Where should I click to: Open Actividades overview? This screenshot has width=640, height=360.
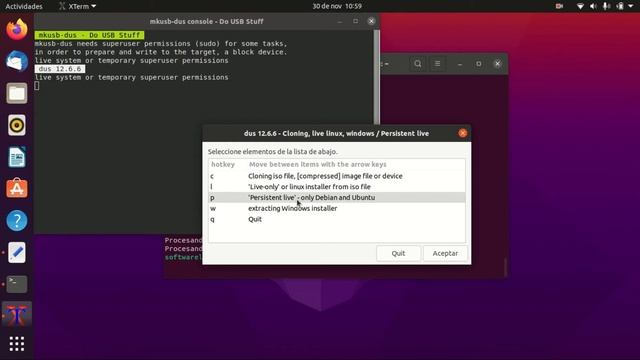point(24,6)
